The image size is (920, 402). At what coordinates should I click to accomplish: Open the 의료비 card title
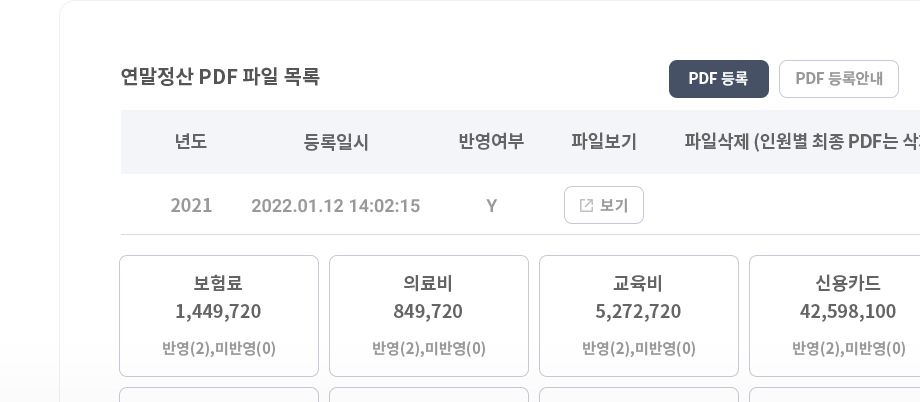pos(428,283)
